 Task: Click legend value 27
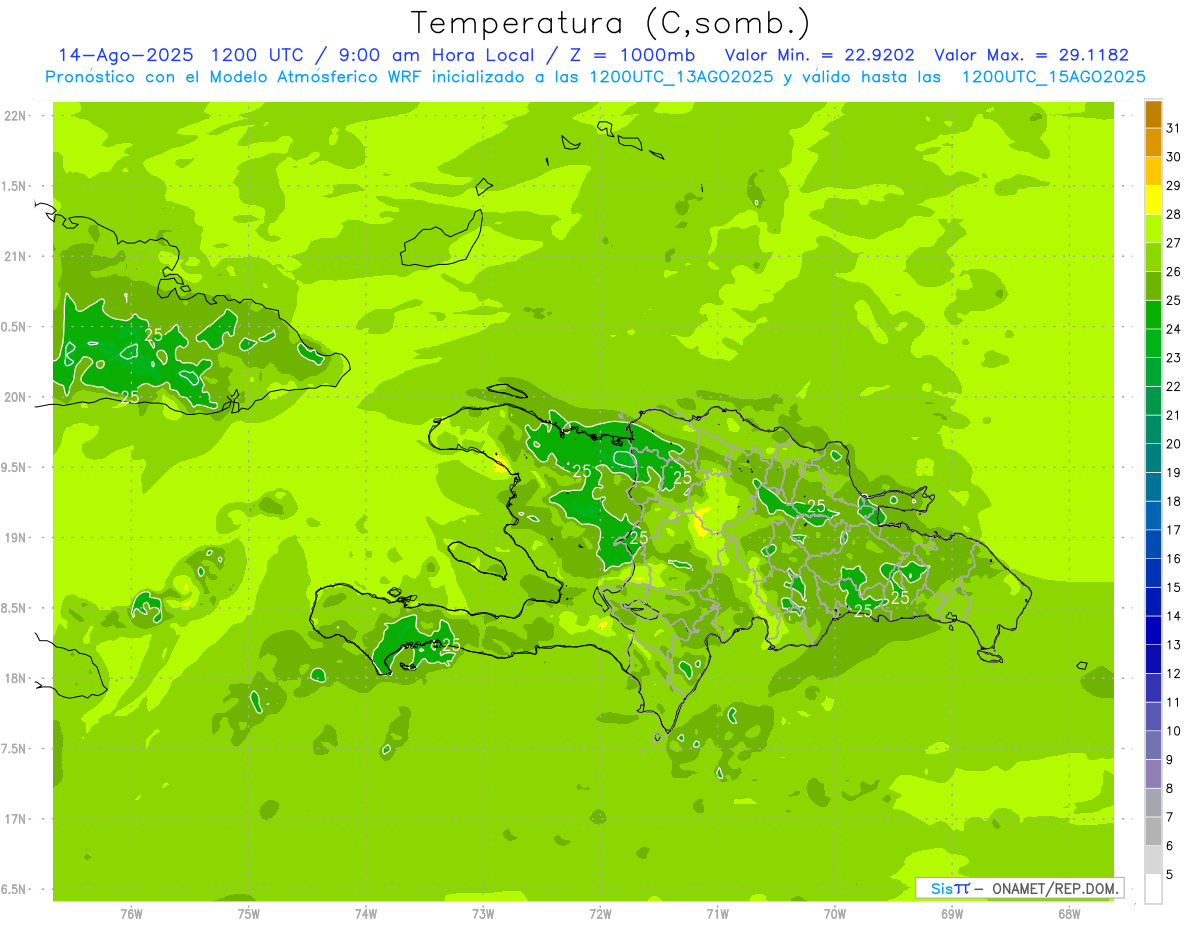click(1174, 243)
